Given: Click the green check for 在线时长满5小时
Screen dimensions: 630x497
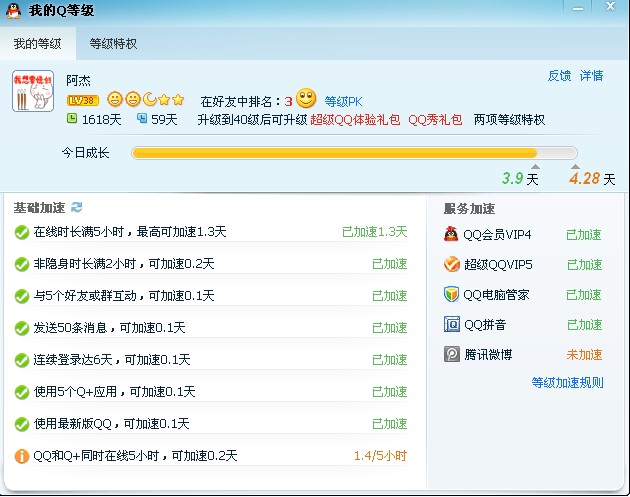Looking at the screenshot, I should pyautogui.click(x=22, y=232).
